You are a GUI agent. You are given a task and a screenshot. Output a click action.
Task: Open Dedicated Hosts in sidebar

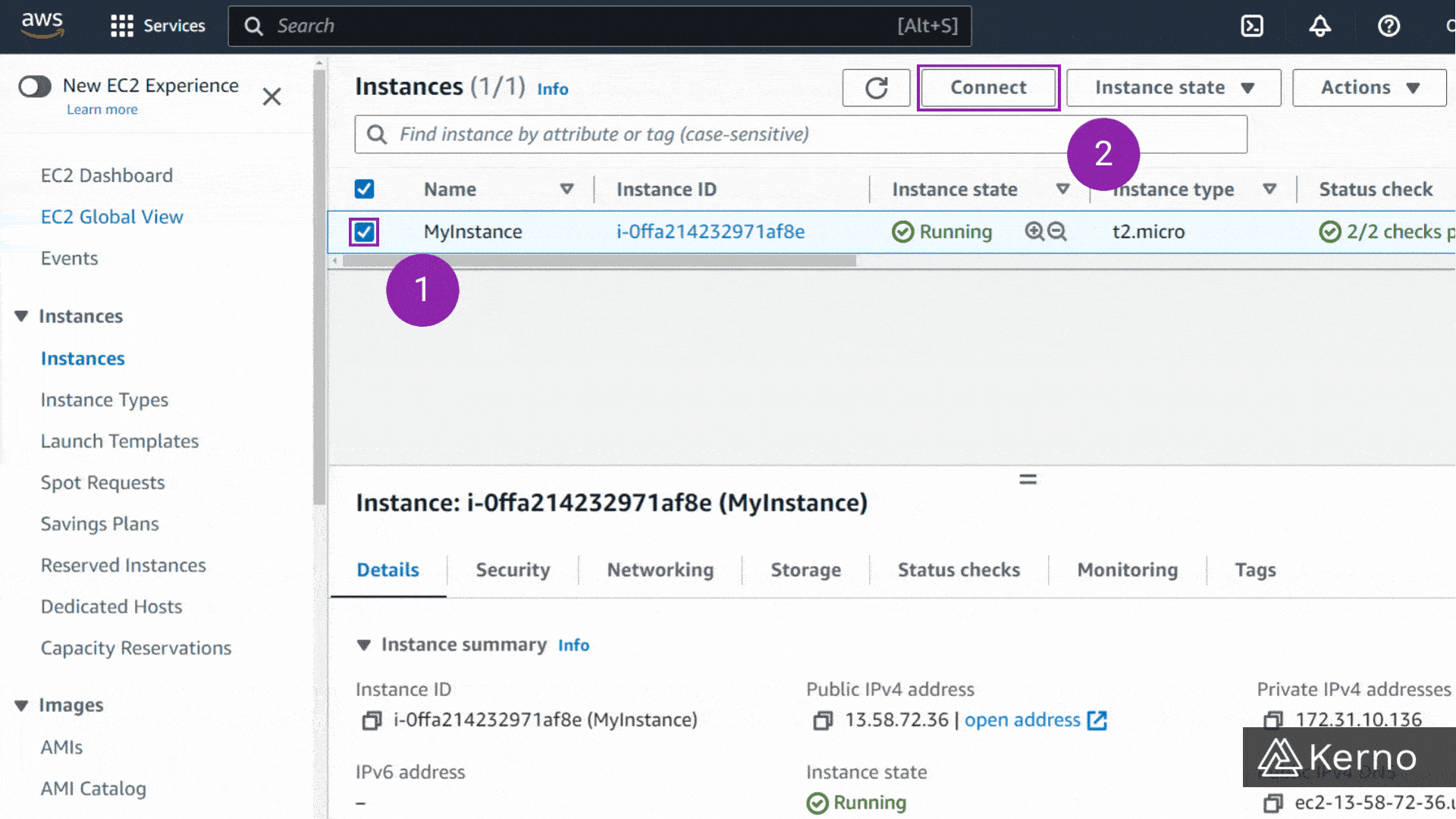tap(111, 607)
